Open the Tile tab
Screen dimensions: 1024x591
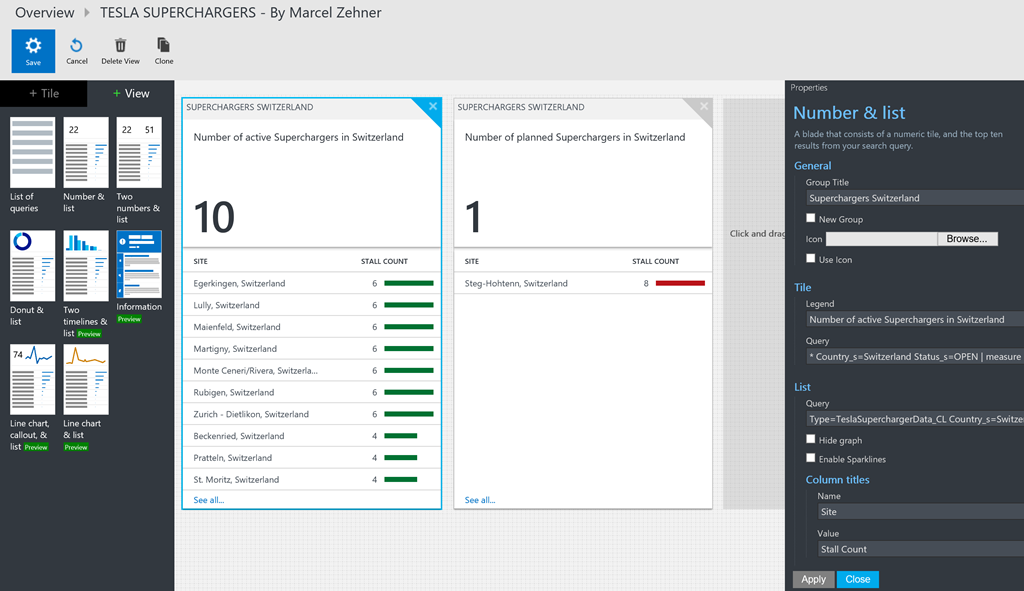point(44,93)
